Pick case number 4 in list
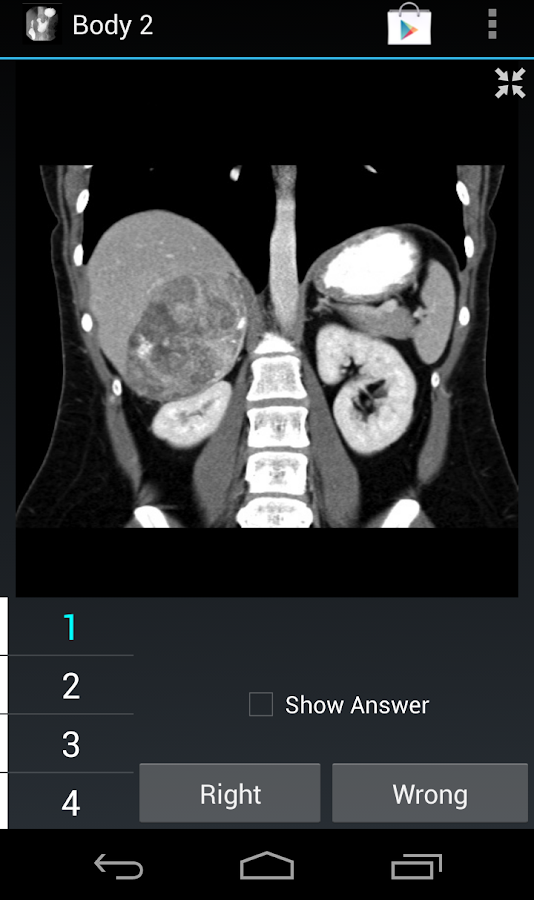Viewport: 534px width, 900px height. [x=70, y=801]
